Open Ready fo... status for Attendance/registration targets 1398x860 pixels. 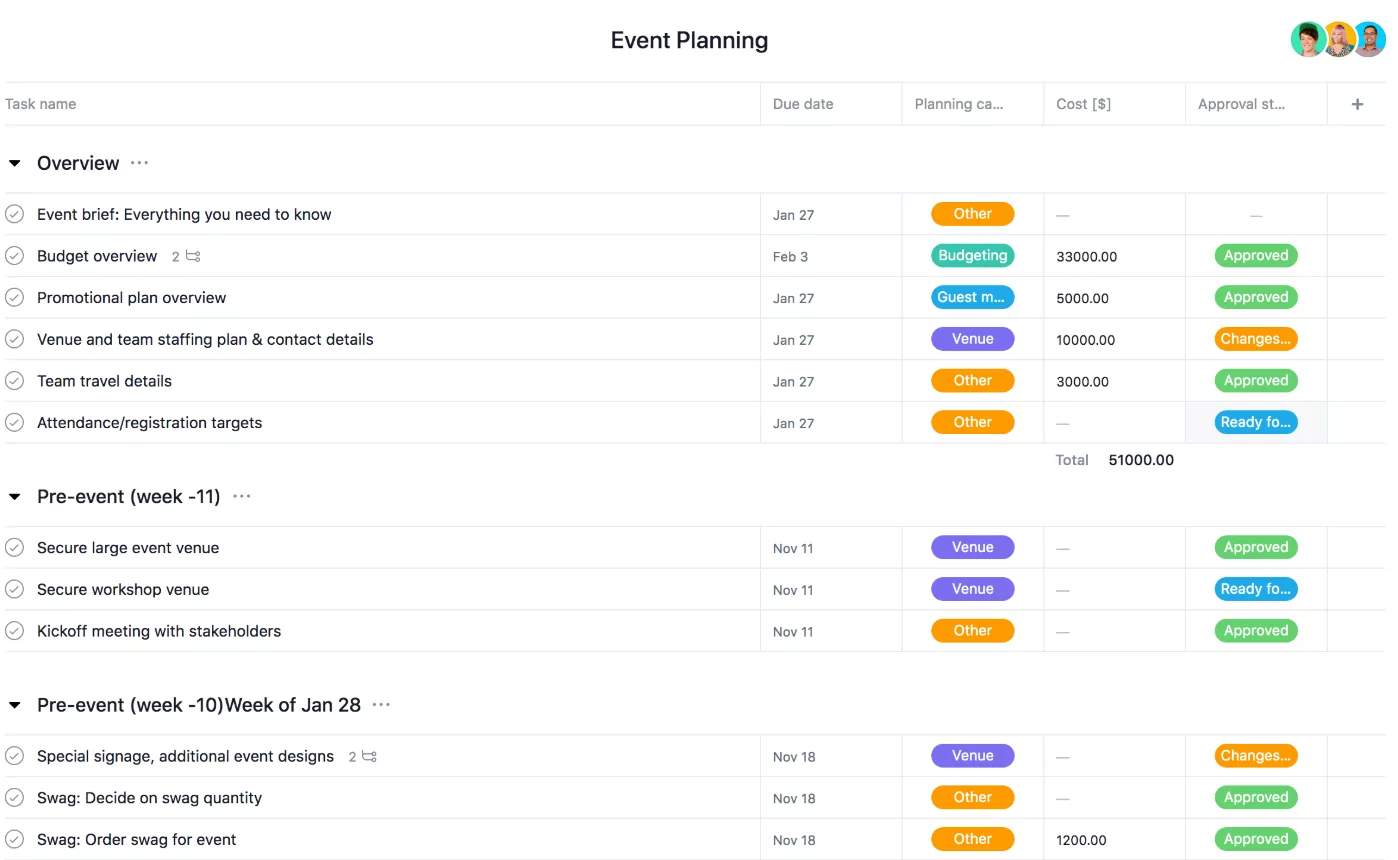coord(1256,423)
